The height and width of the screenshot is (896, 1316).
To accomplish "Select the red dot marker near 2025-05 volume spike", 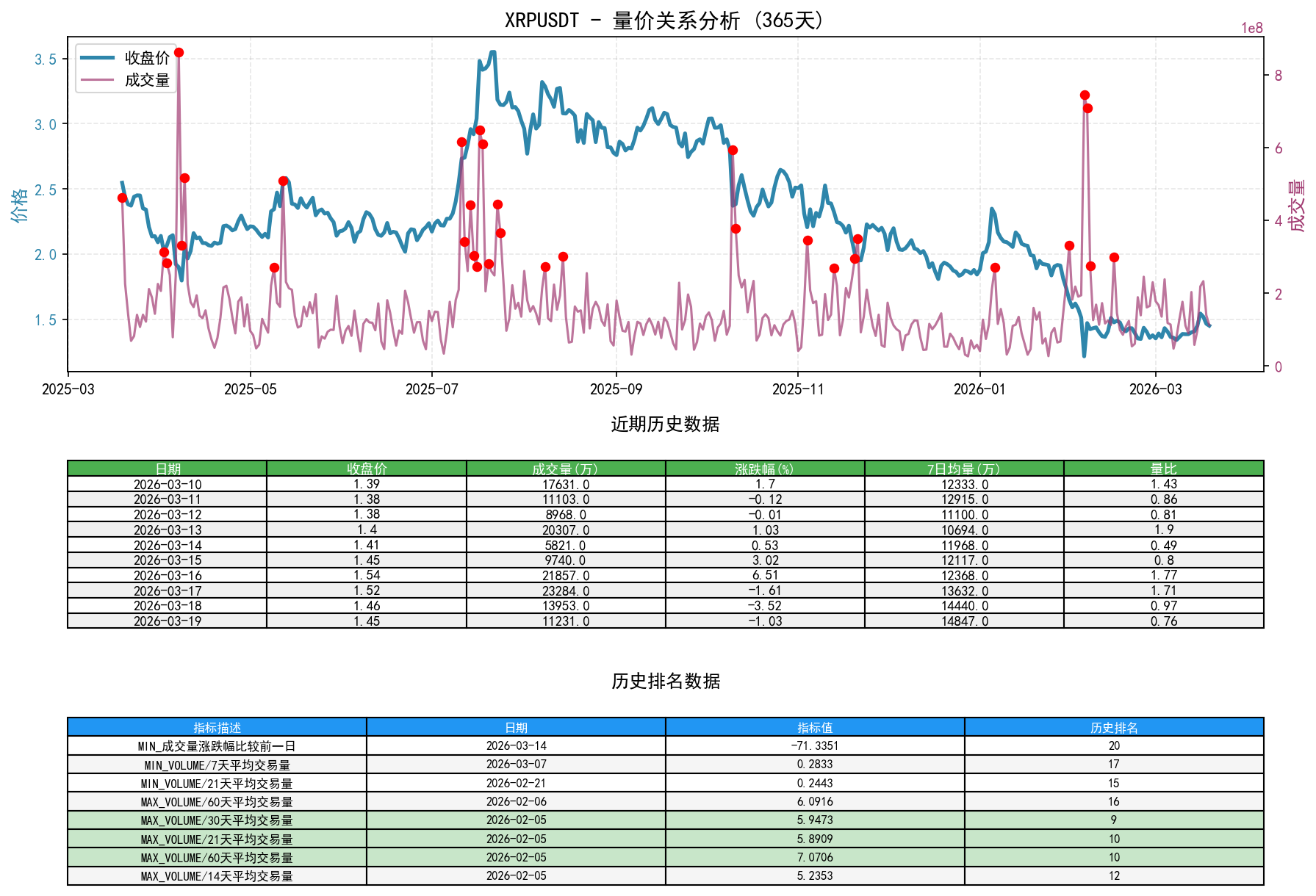I will point(282,179).
